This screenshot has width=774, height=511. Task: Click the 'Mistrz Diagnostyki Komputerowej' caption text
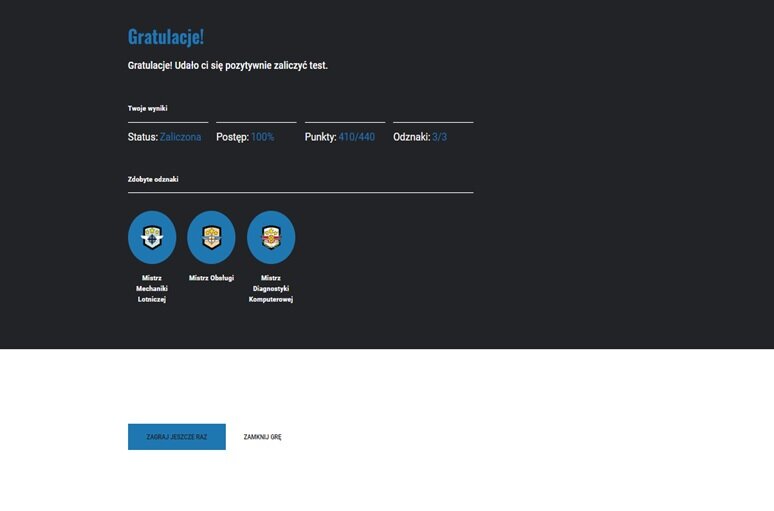271,288
